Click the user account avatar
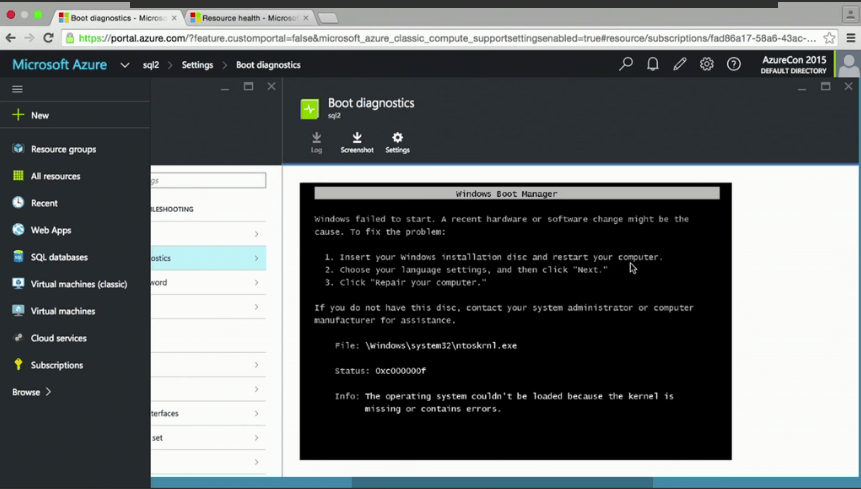Viewport: 861px width, 489px height. pos(848,65)
